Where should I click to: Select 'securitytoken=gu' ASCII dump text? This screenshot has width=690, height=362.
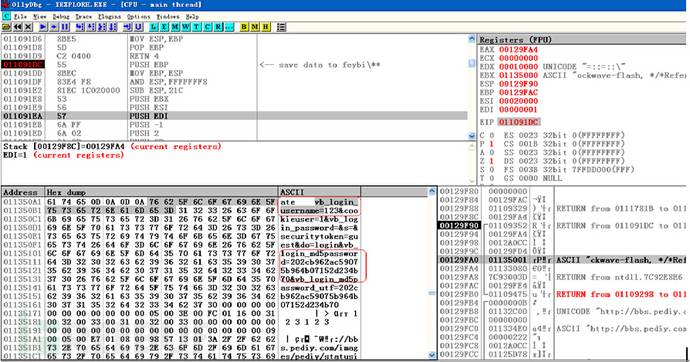click(319, 237)
